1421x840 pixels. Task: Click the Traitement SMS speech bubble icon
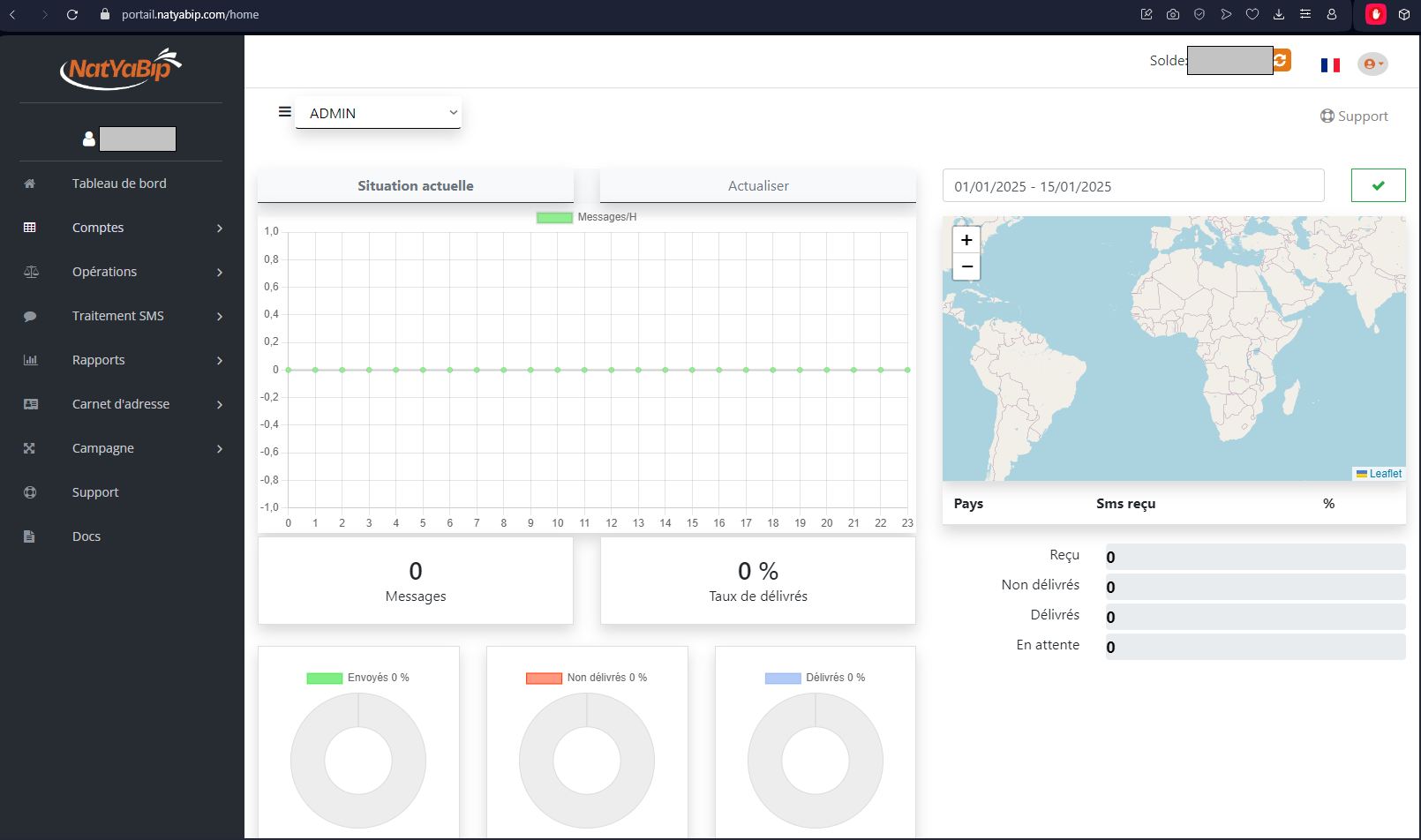pyautogui.click(x=30, y=316)
